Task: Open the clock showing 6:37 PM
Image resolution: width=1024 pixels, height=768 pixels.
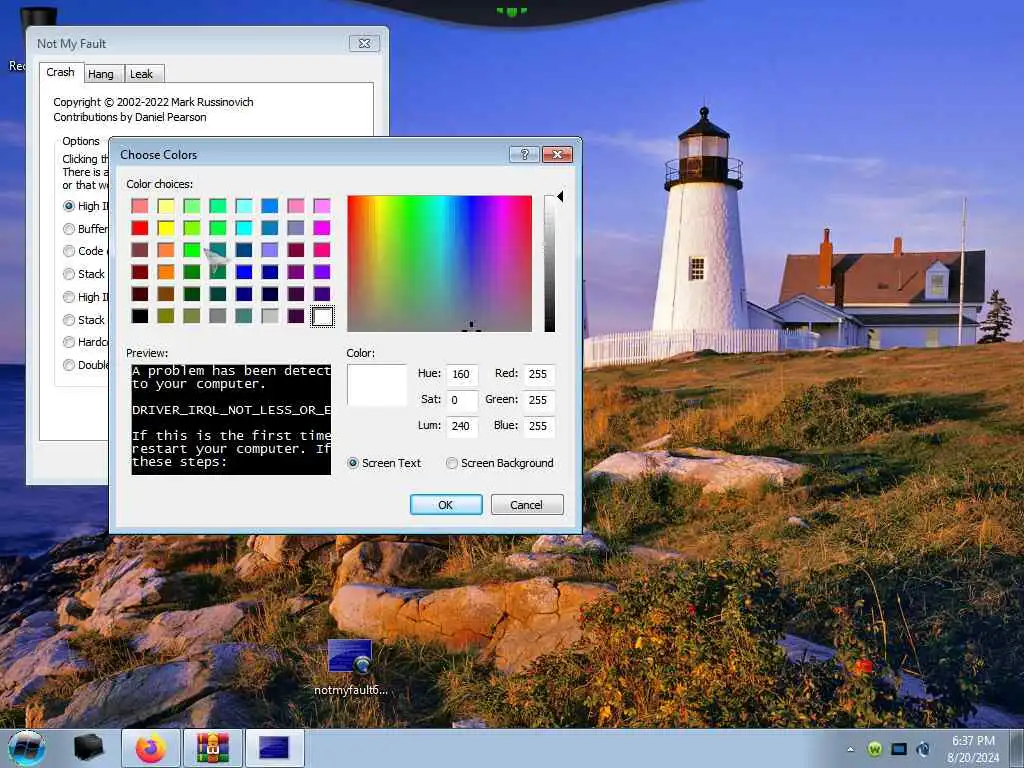Action: [x=973, y=749]
